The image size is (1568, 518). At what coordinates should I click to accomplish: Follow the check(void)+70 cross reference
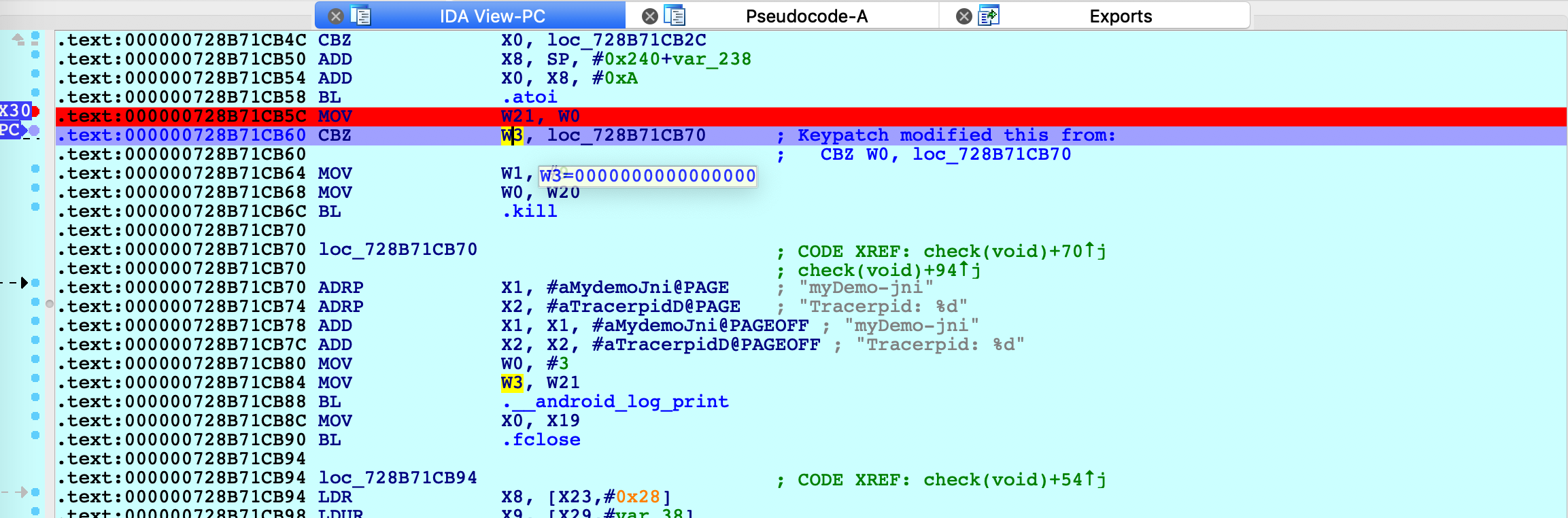click(1015, 251)
